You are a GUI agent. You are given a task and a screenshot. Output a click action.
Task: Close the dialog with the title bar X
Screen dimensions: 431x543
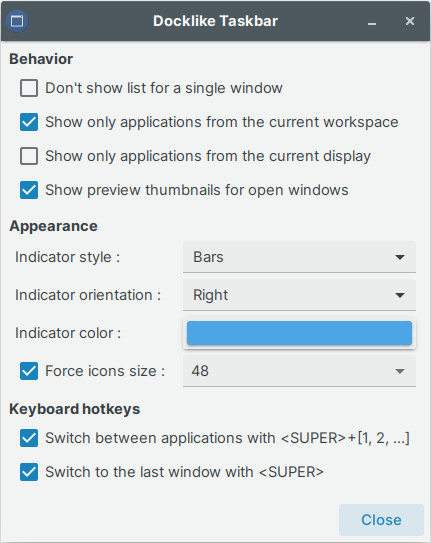pos(410,21)
